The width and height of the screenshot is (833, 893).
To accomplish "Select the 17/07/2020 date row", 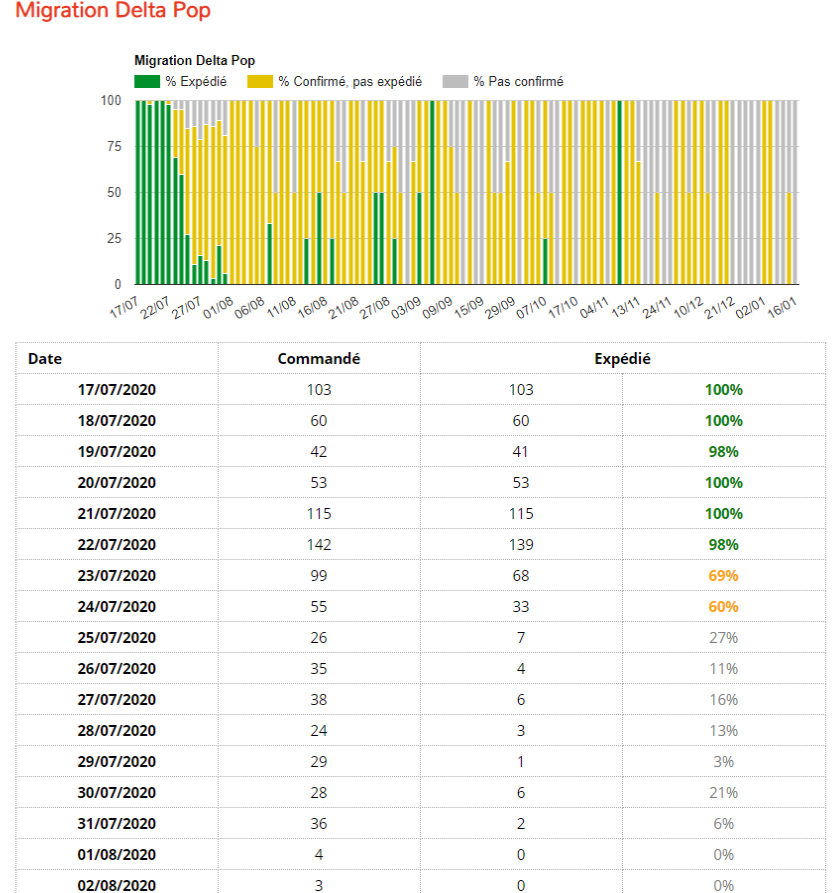I will coord(117,389).
